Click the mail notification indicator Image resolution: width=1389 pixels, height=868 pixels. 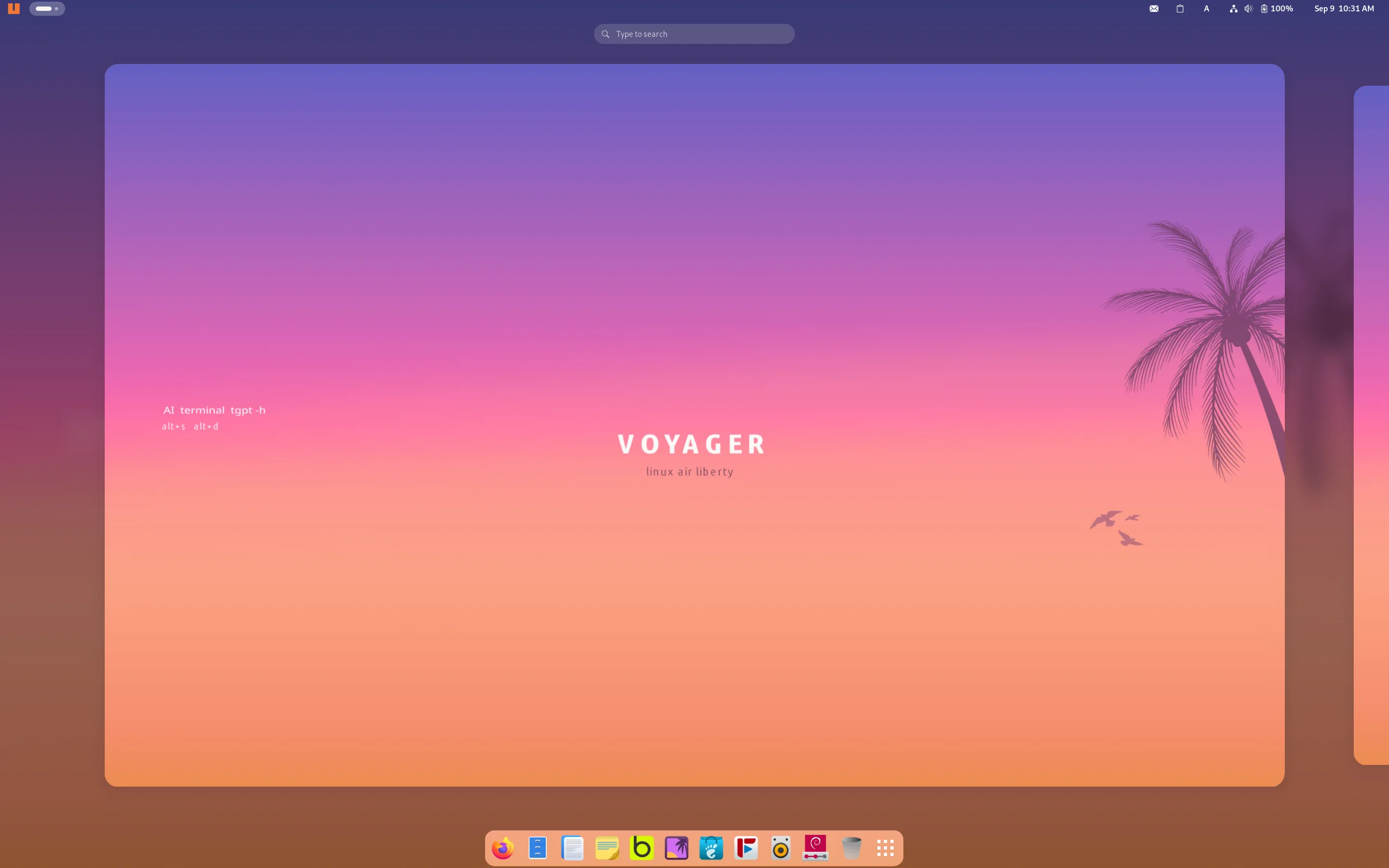(x=1154, y=8)
